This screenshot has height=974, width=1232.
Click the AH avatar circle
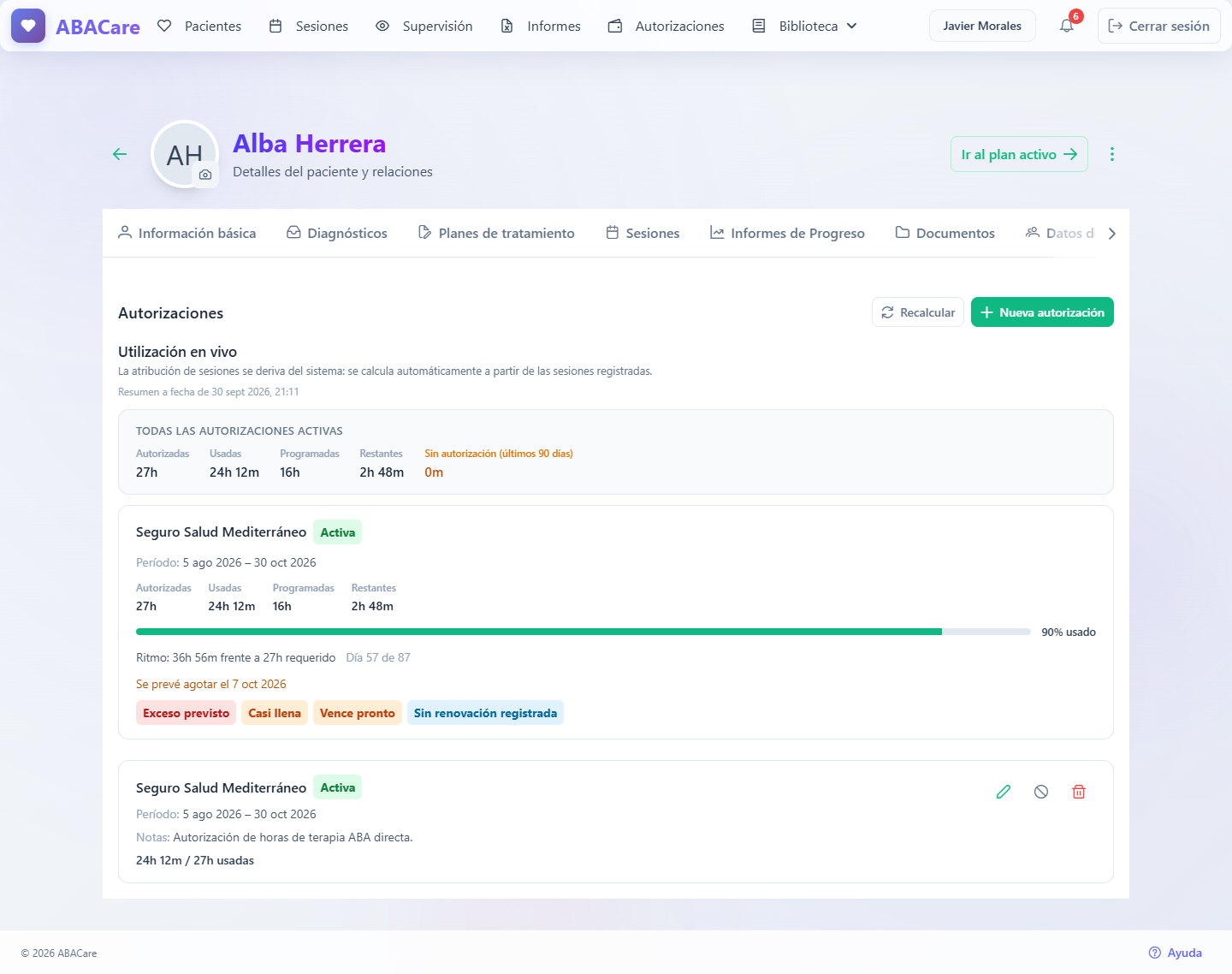click(x=184, y=154)
